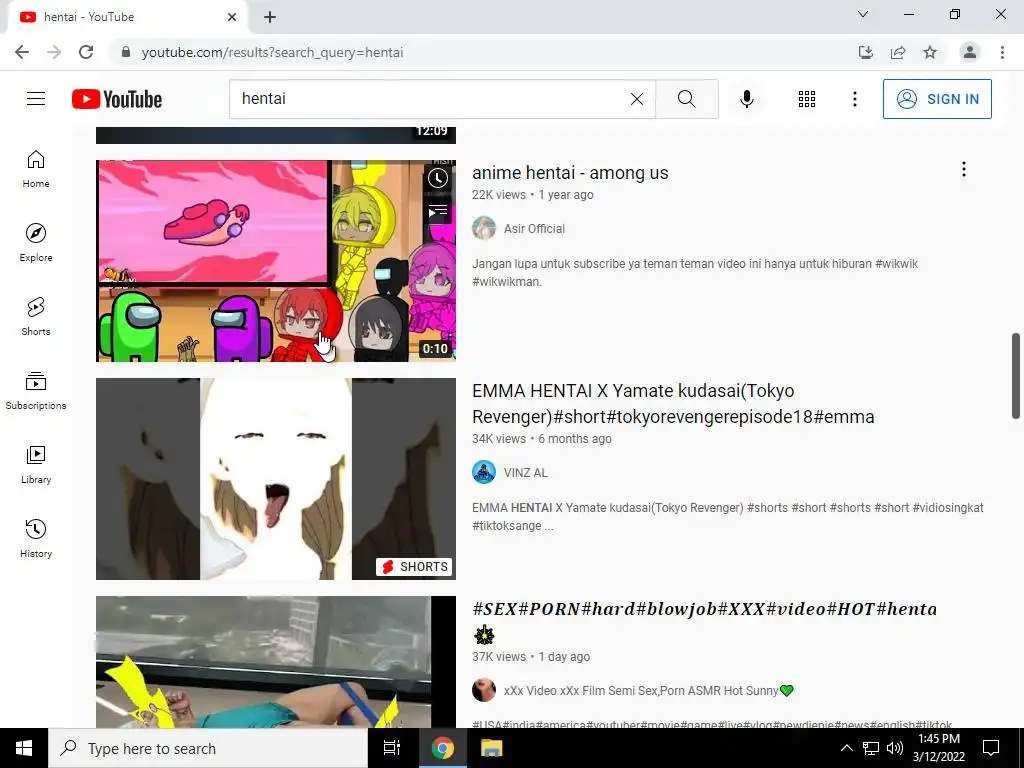Screen dimensions: 1024x768
Task: Click the '37K views • 1 day ago' text
Action: pyautogui.click(x=531, y=657)
